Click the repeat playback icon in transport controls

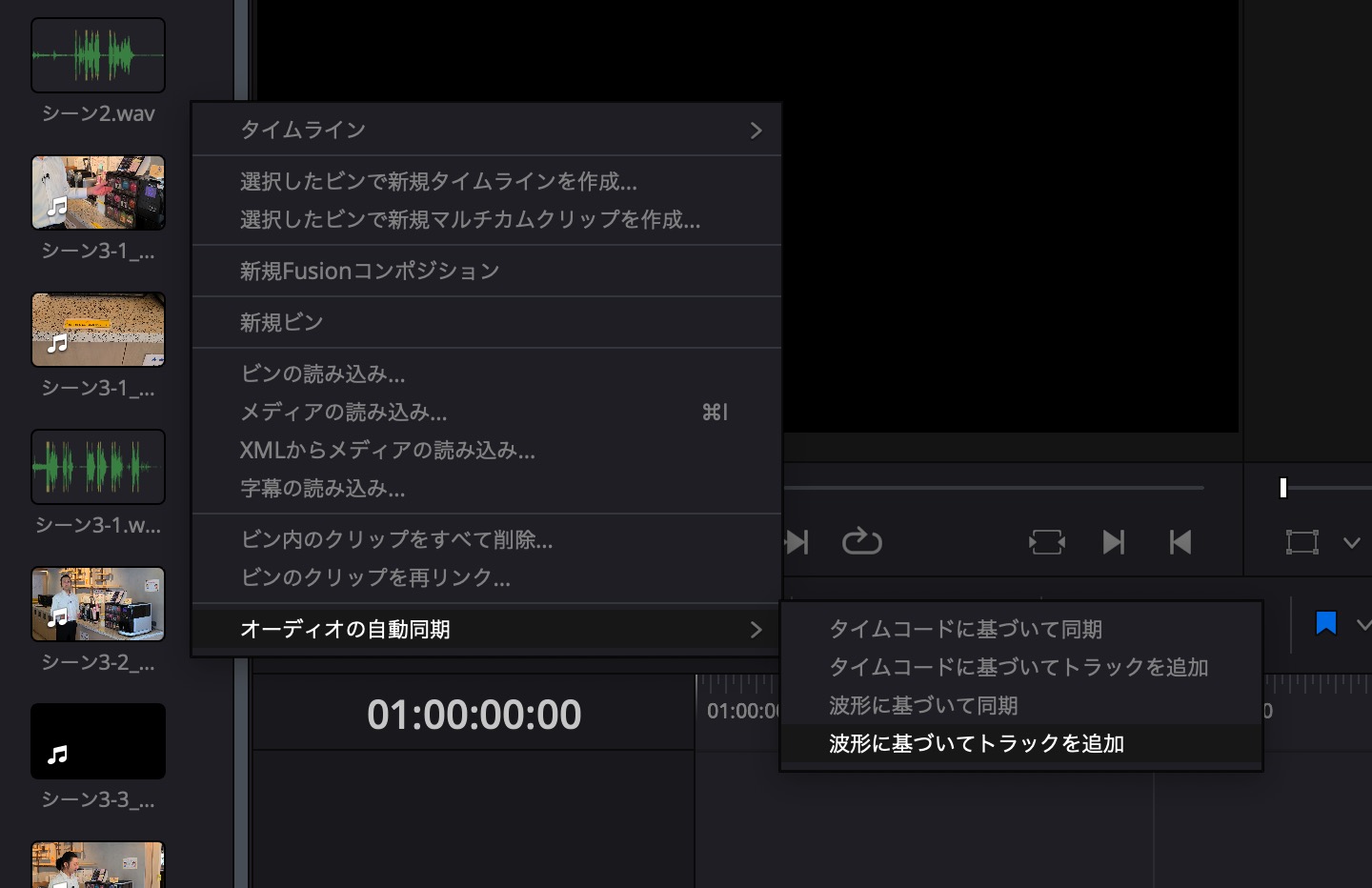pos(862,541)
